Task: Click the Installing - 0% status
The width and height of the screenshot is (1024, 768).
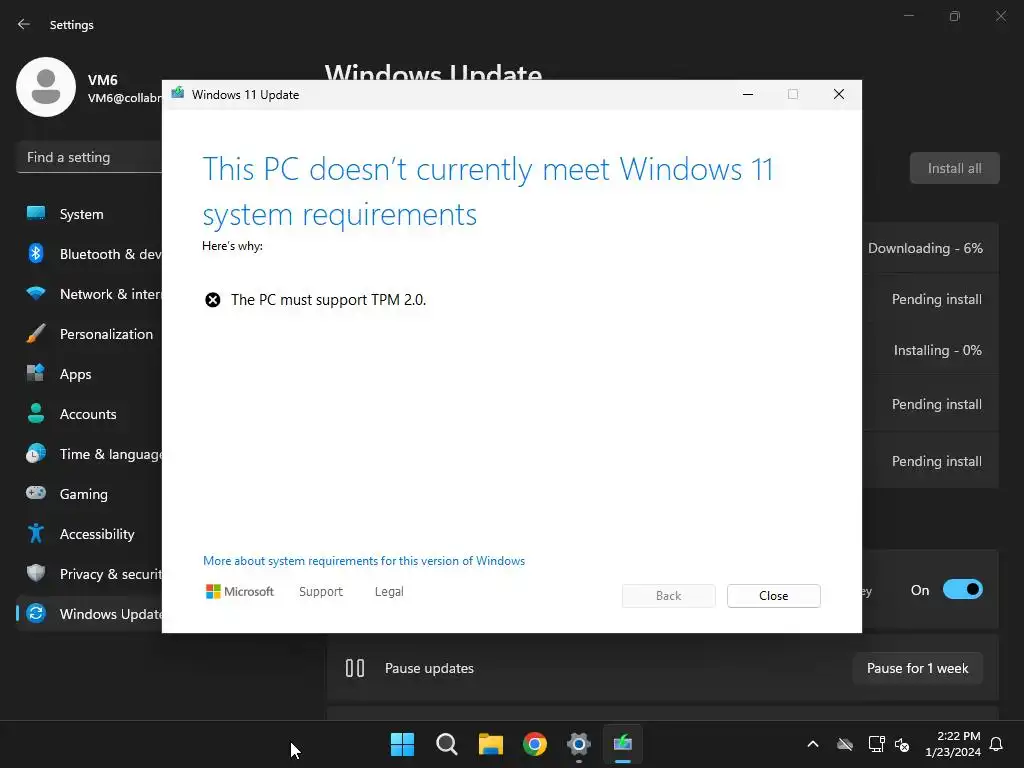Action: [937, 350]
